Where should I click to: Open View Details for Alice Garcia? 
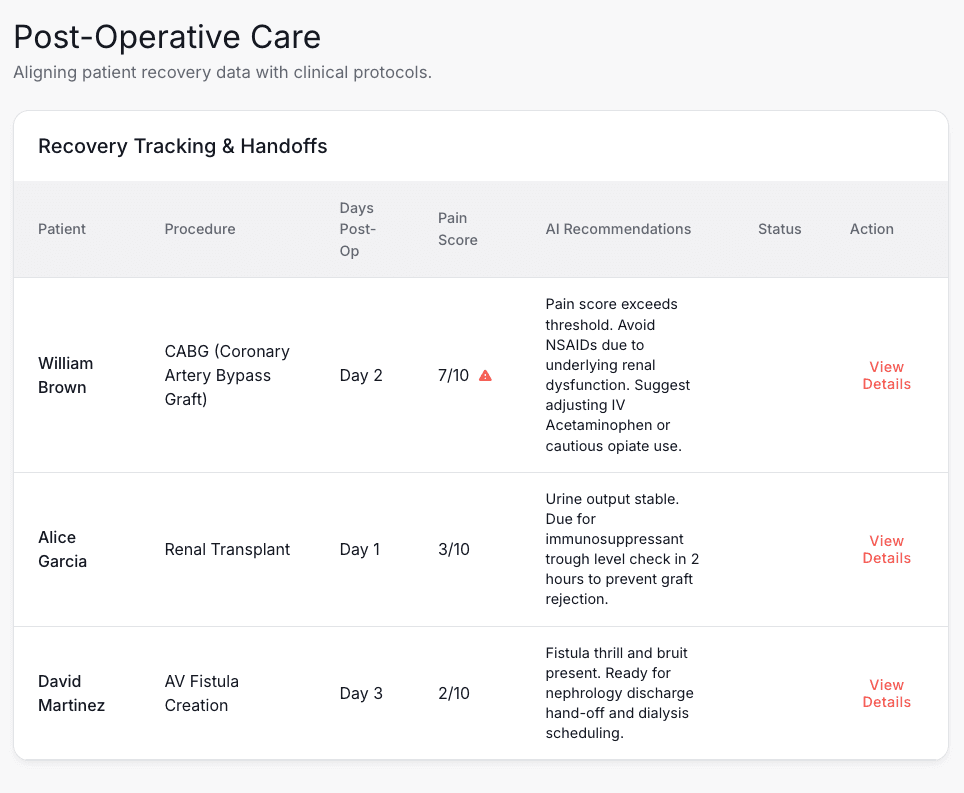(x=886, y=550)
